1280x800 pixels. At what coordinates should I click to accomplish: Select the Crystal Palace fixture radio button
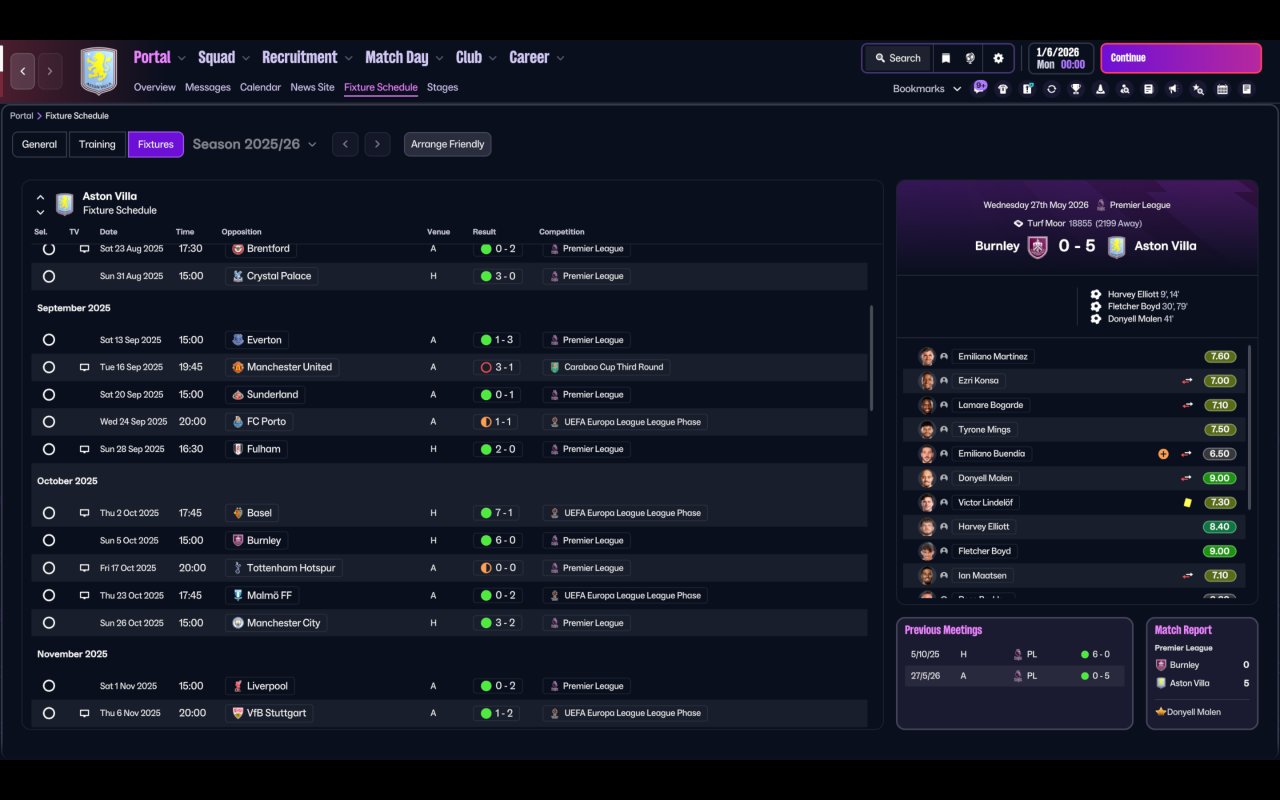point(49,276)
